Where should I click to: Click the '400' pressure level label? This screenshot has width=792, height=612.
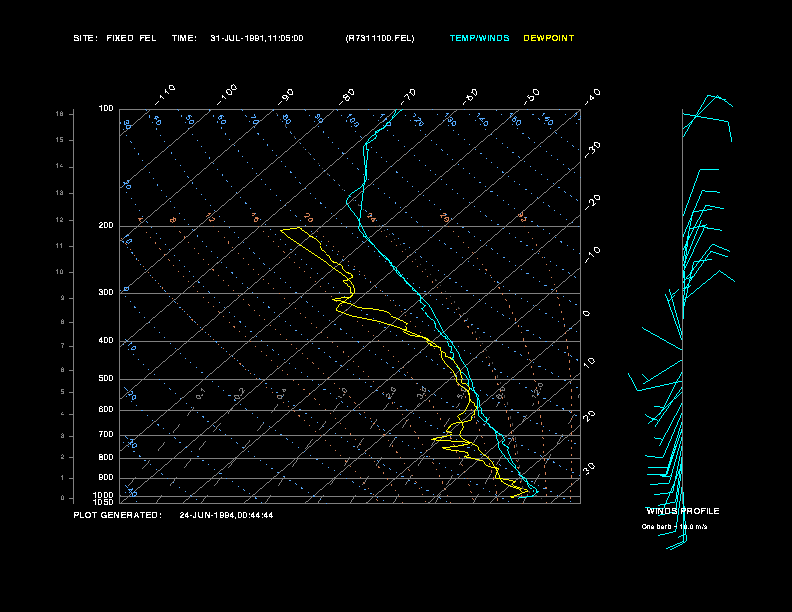106,340
